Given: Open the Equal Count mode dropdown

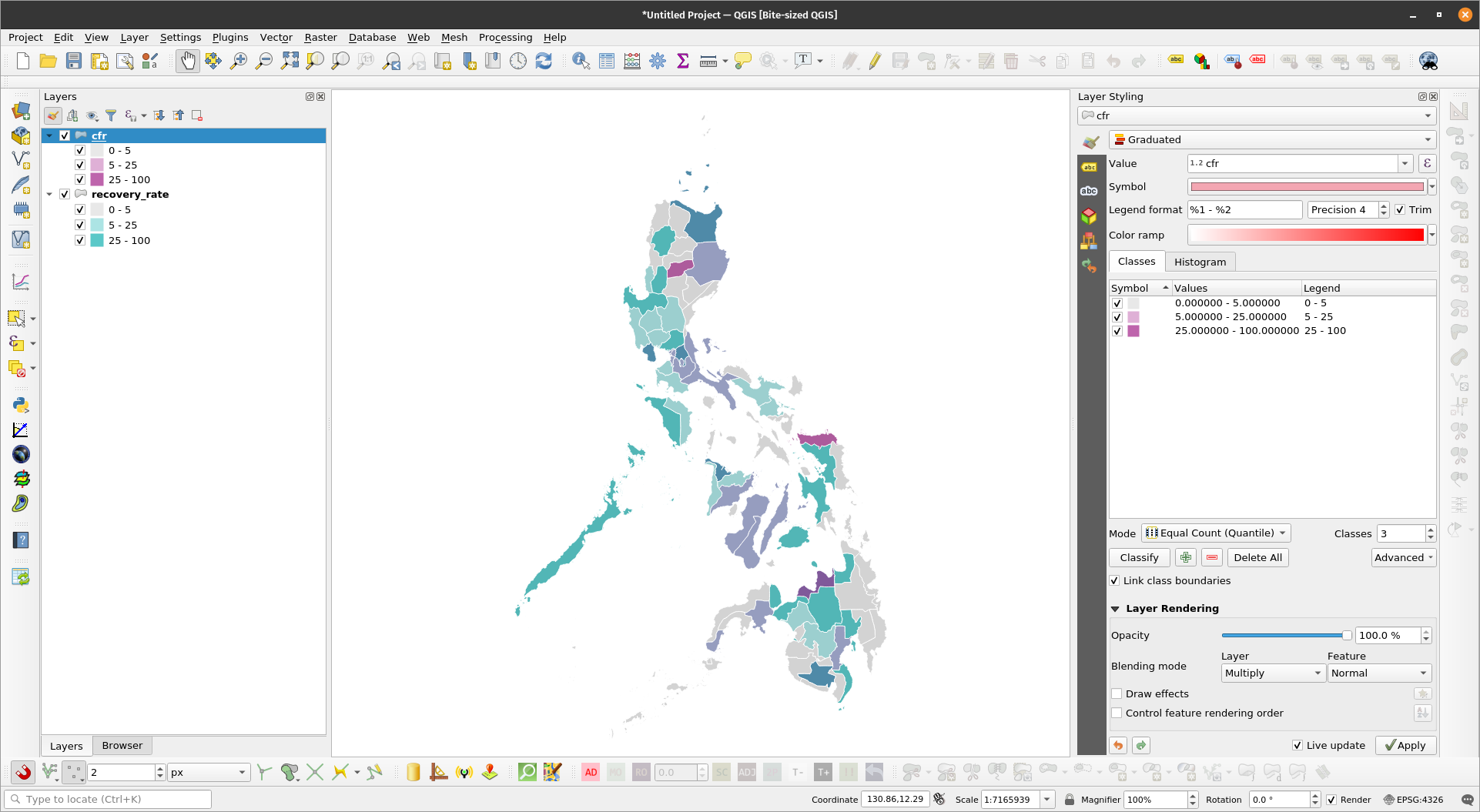Looking at the screenshot, I should (1216, 533).
